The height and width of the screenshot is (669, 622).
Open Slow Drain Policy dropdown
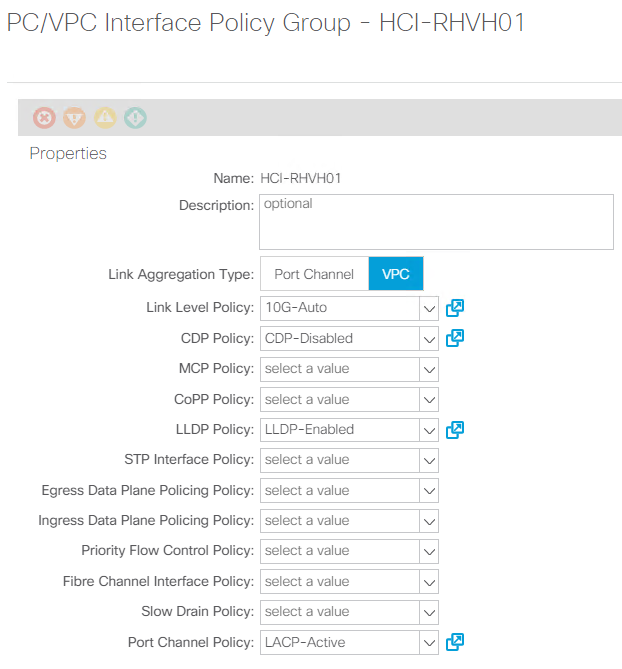429,611
